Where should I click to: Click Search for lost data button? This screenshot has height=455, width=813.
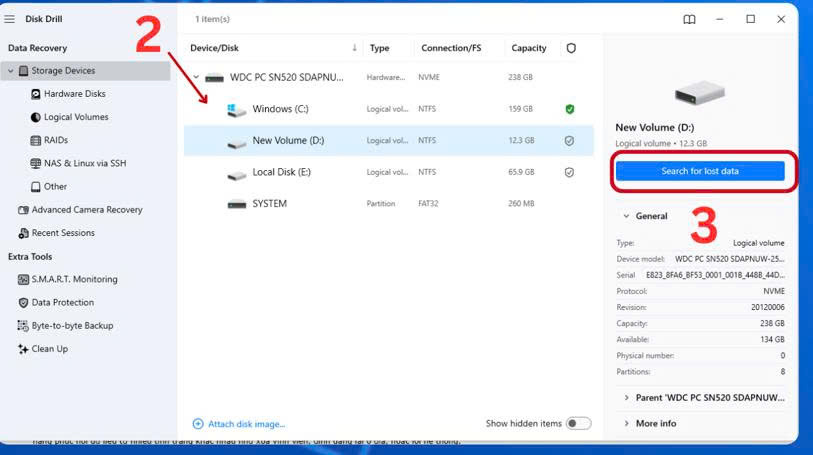tap(700, 171)
